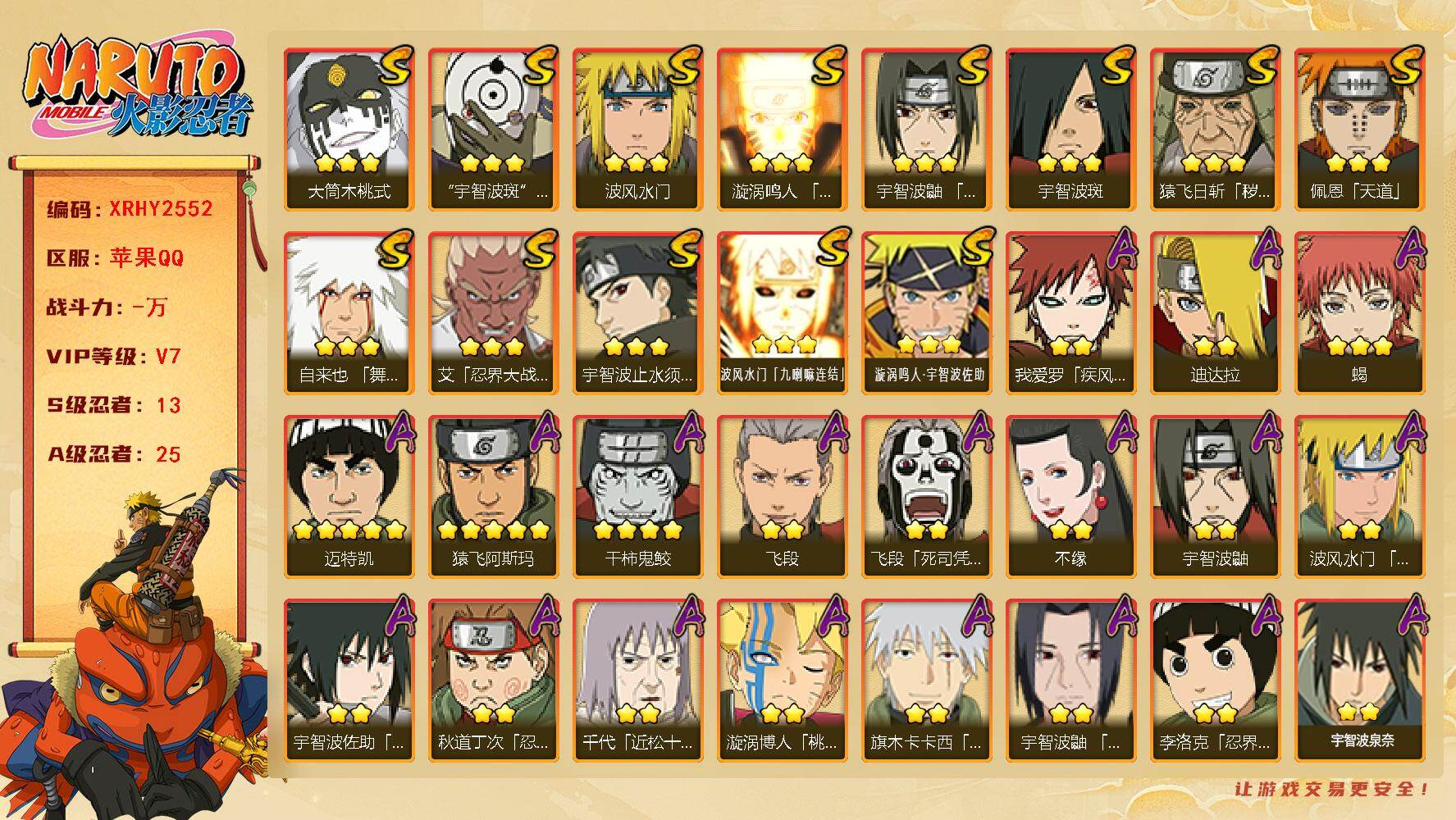Click the 编码 XRHY2552 account code
This screenshot has width=1456, height=820.
(130, 209)
